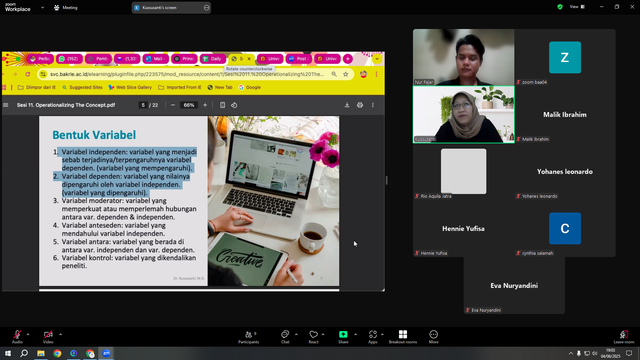640x360 pixels.
Task: Click the PDF fit to page icon
Action: coord(222,105)
